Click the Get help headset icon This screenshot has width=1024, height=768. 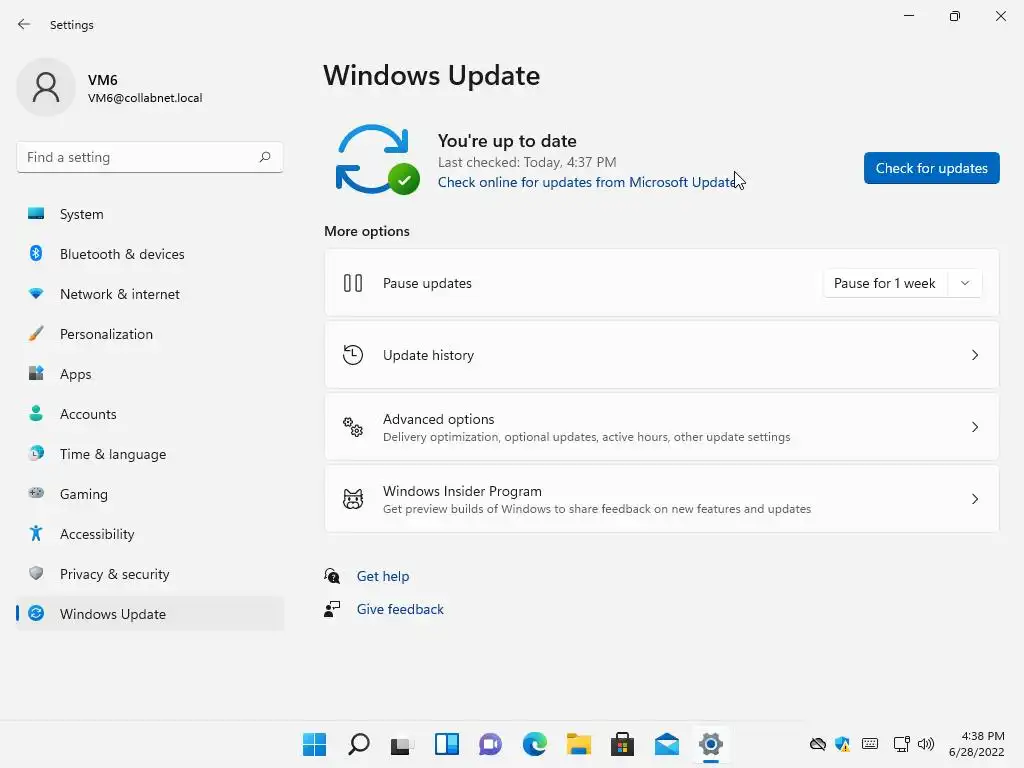[332, 575]
